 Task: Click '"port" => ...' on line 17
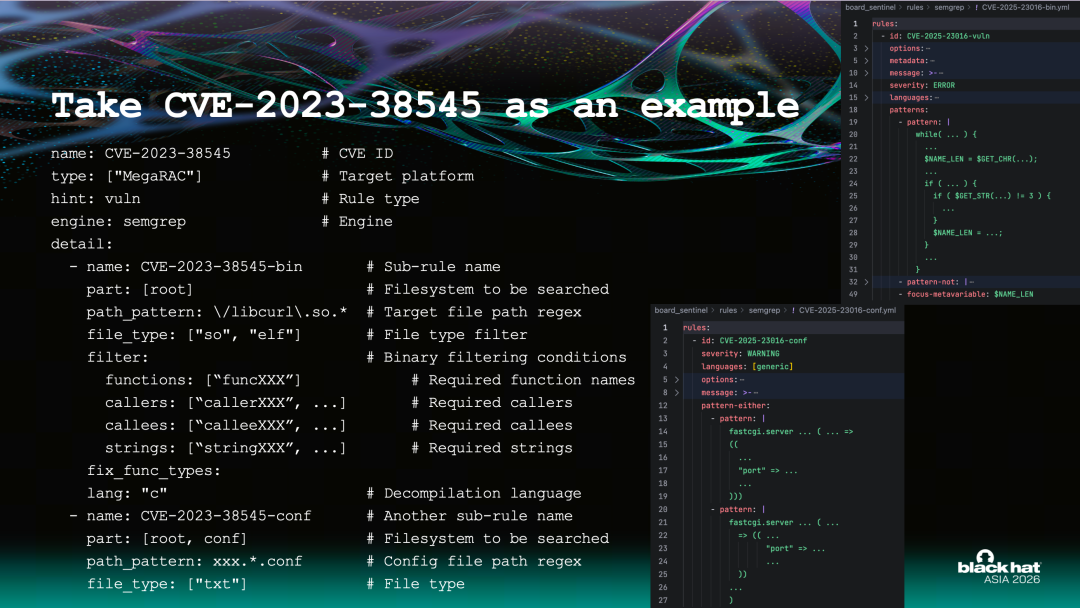coord(767,471)
